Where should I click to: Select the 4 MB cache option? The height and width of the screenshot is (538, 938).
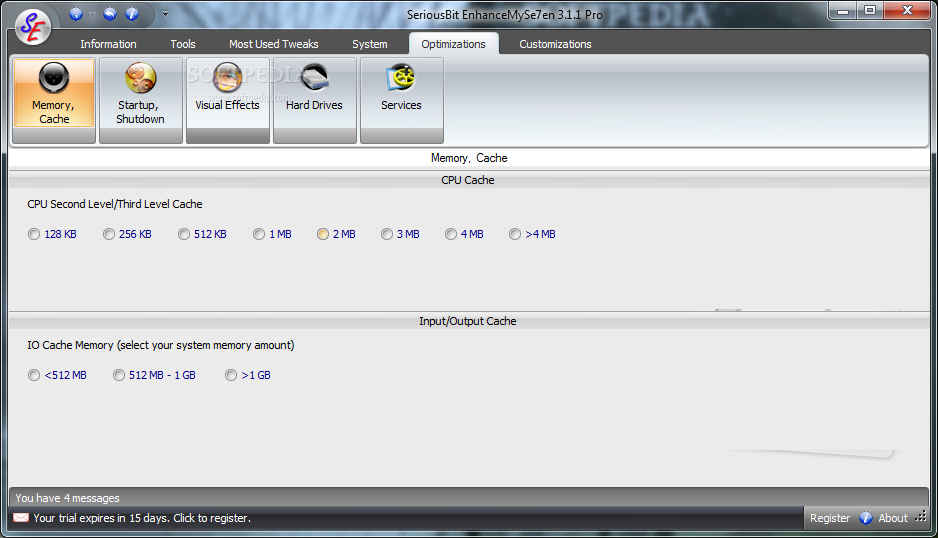pos(464,234)
